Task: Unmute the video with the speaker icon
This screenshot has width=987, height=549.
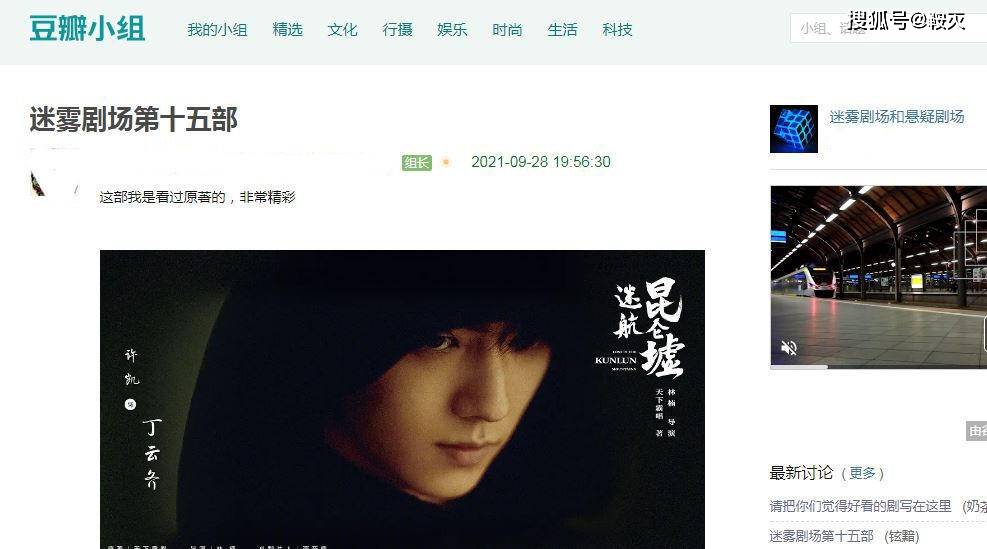Action: tap(788, 348)
